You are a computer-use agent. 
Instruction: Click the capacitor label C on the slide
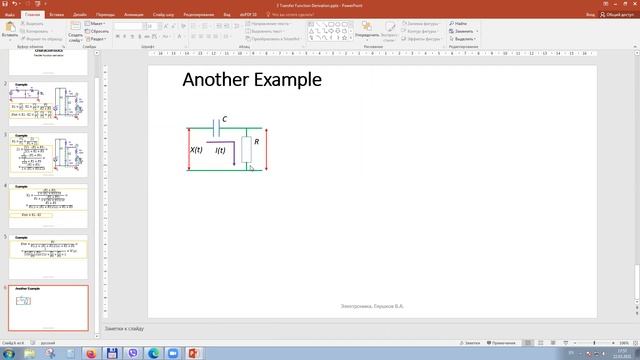pos(224,119)
